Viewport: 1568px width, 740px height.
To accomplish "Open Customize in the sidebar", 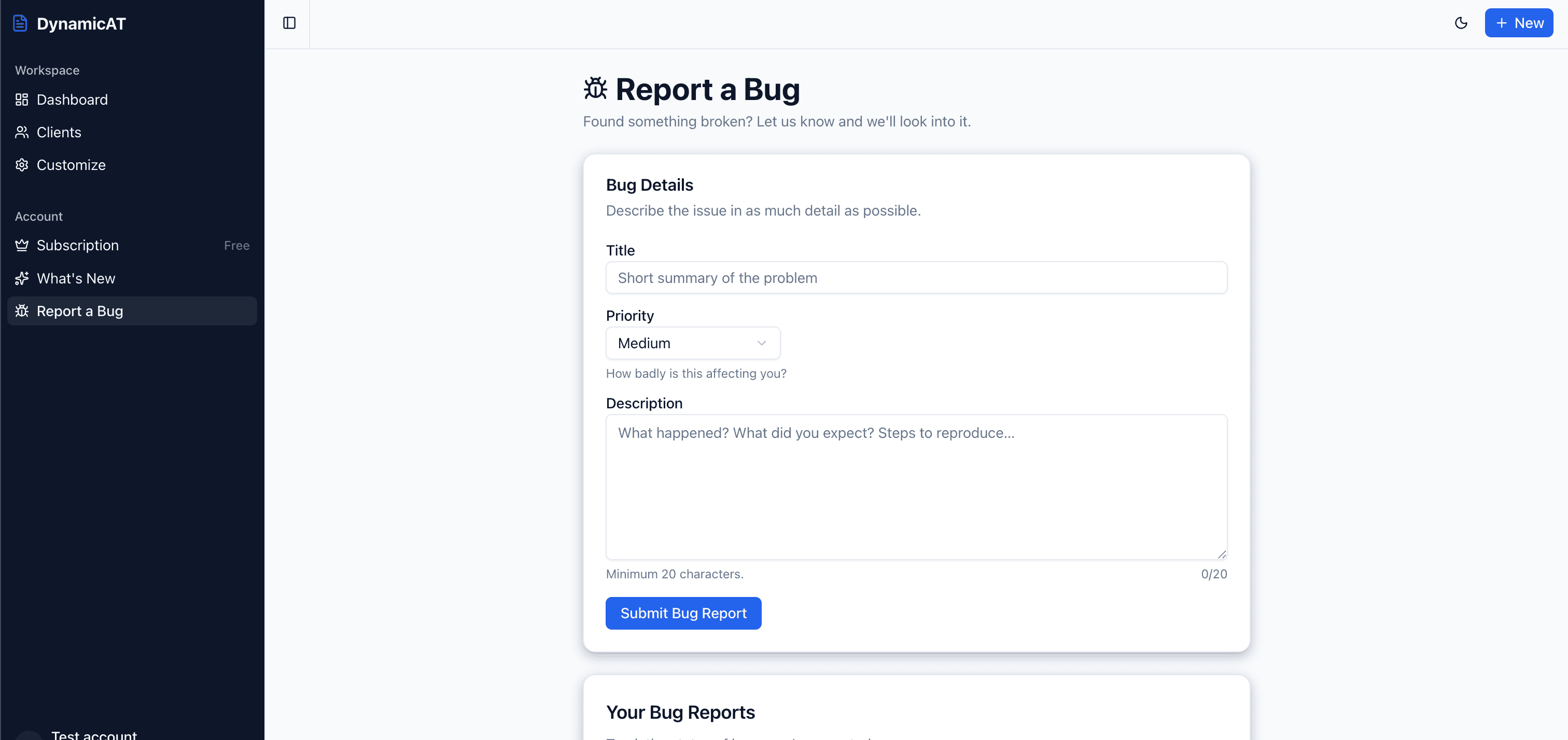I will click(132, 165).
